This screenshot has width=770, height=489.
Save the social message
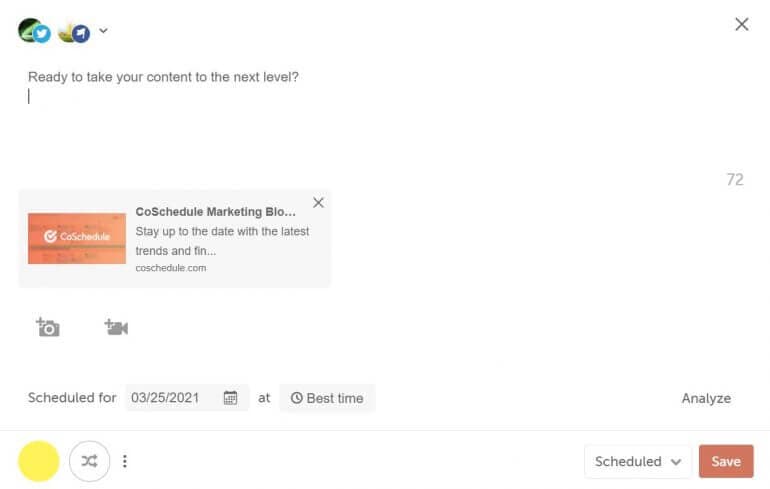point(726,462)
